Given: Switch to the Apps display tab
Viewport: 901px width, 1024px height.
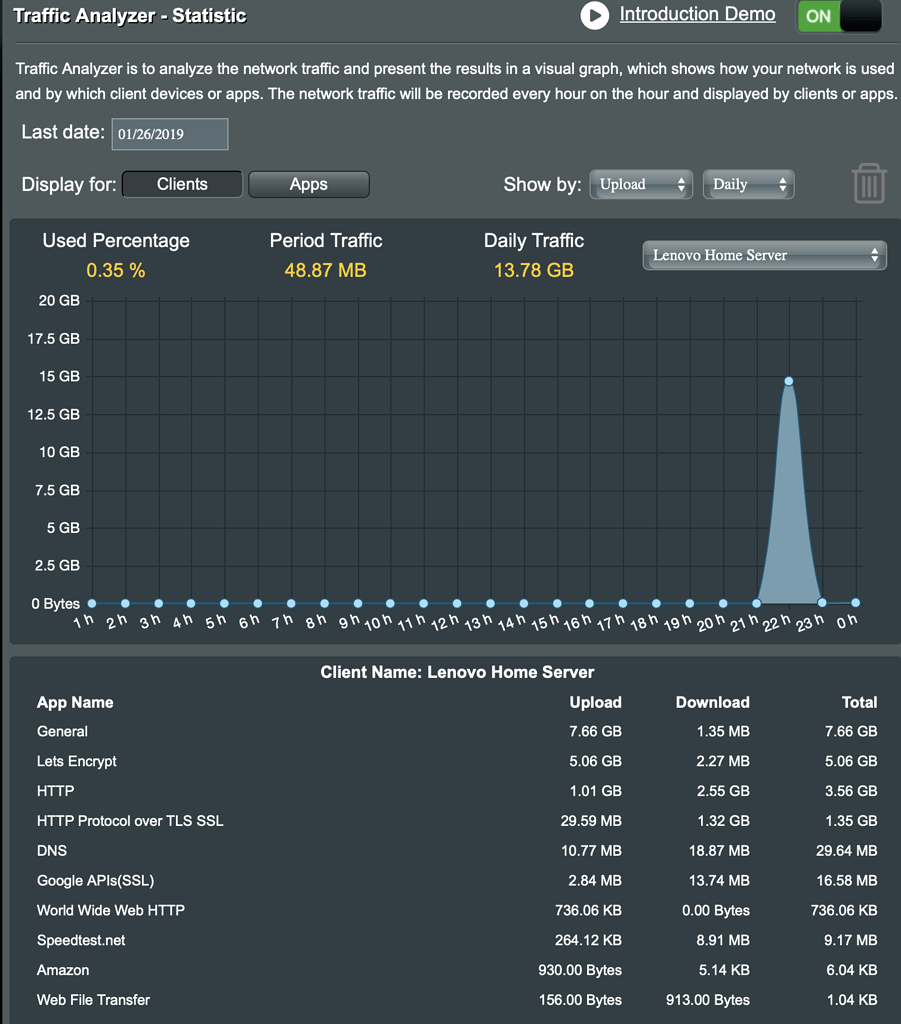Looking at the screenshot, I should pos(309,184).
